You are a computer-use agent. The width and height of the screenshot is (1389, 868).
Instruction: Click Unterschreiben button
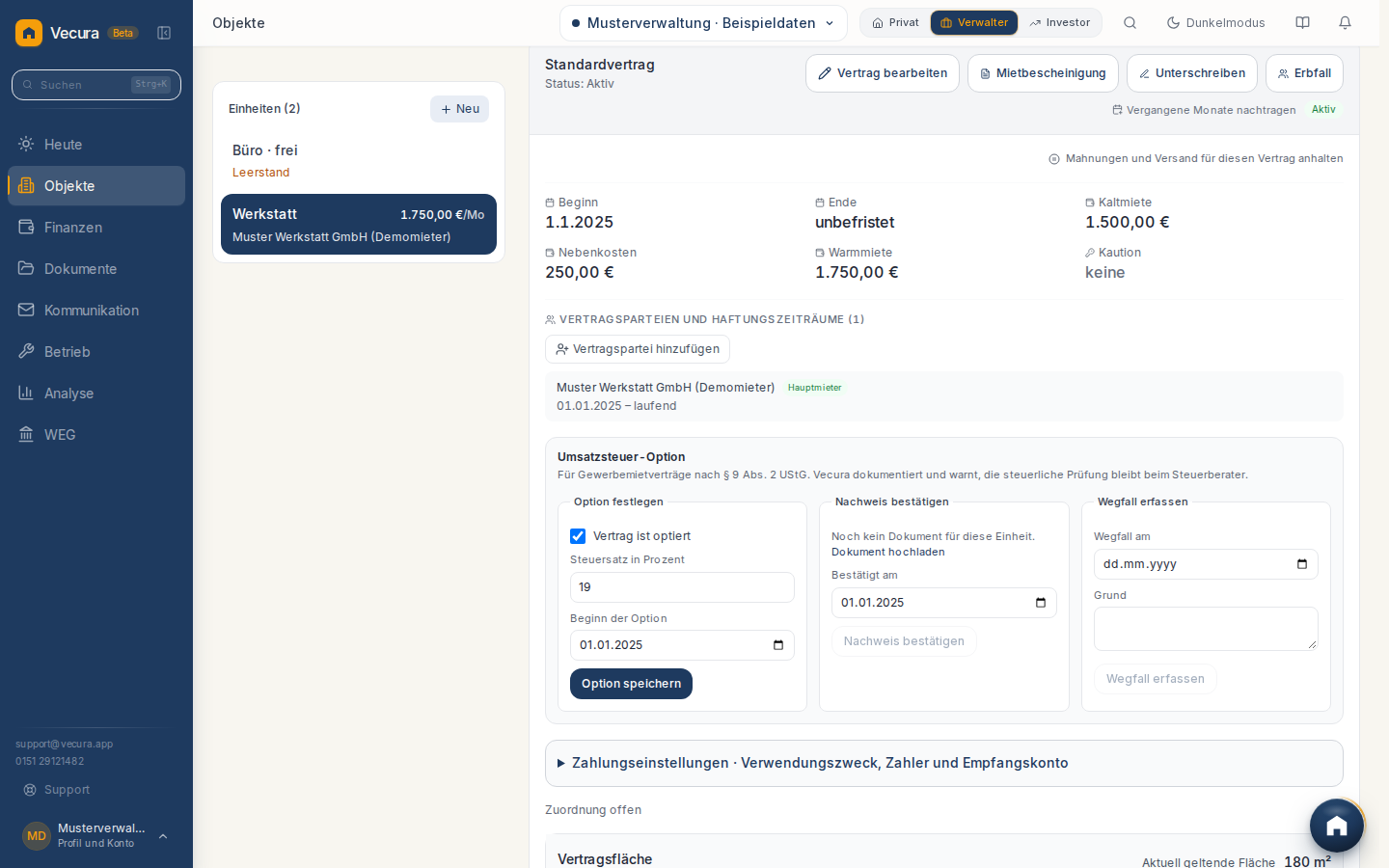click(x=1192, y=73)
